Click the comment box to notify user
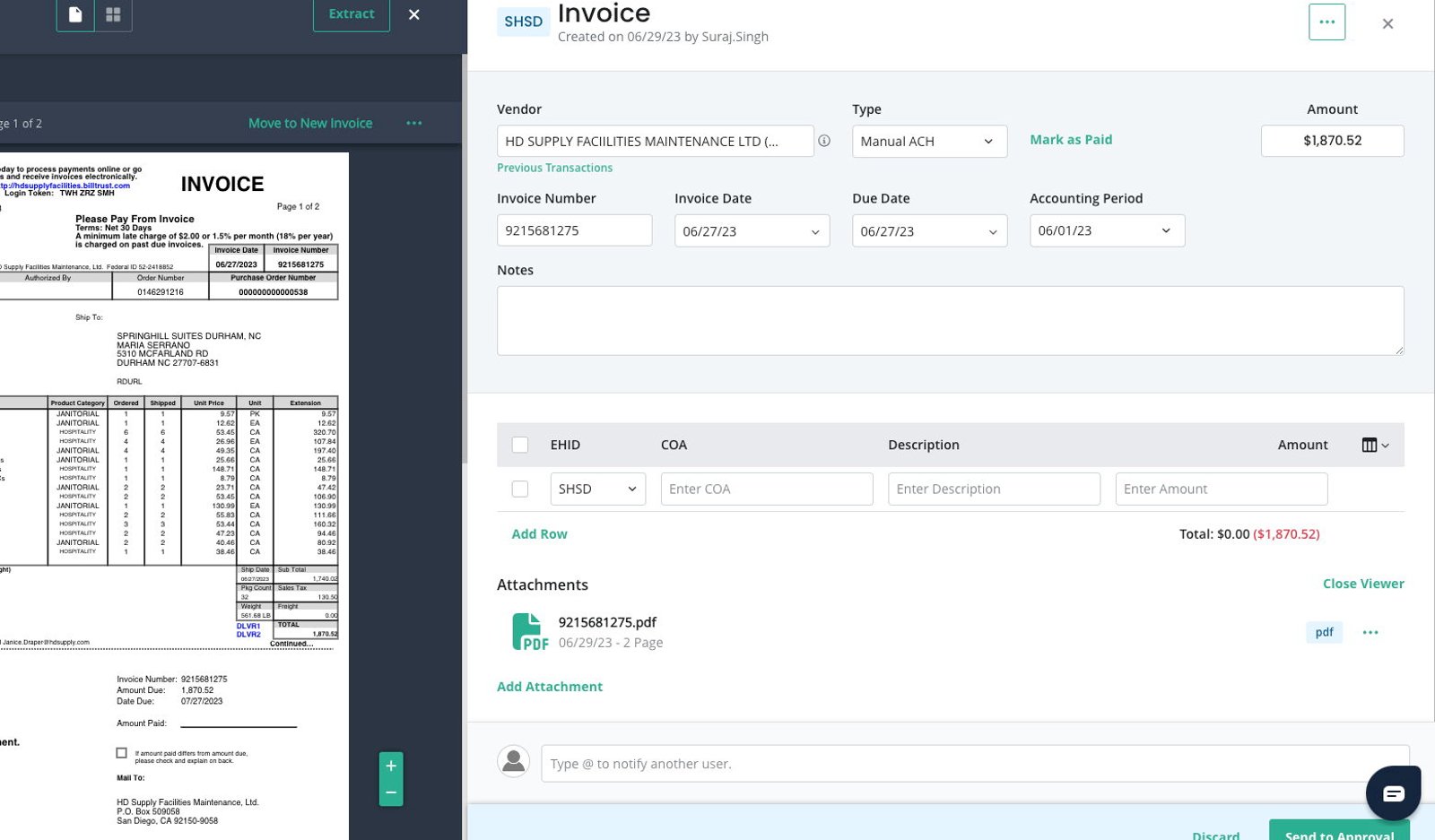 [975, 764]
